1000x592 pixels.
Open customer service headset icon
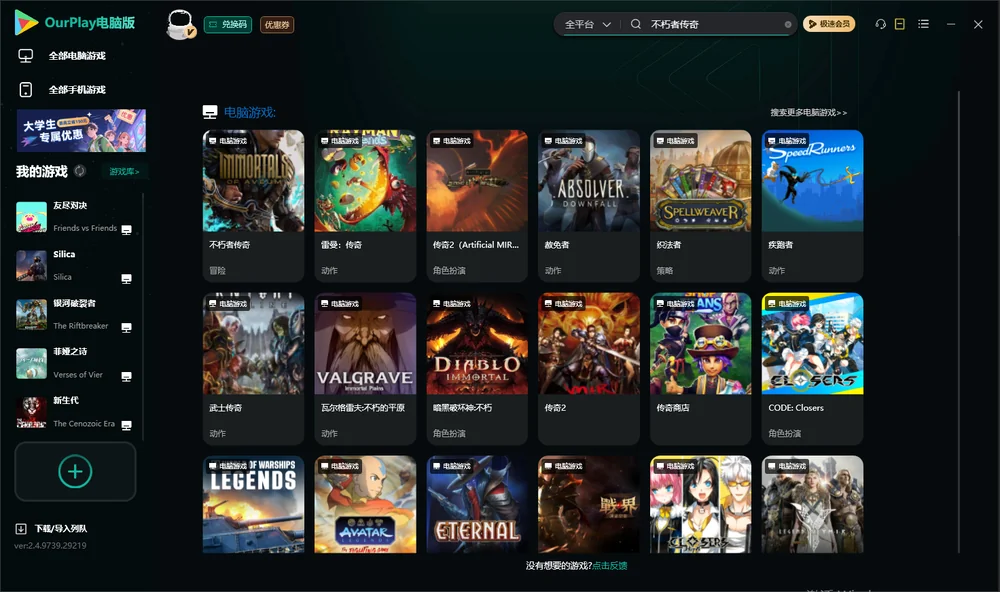(881, 24)
